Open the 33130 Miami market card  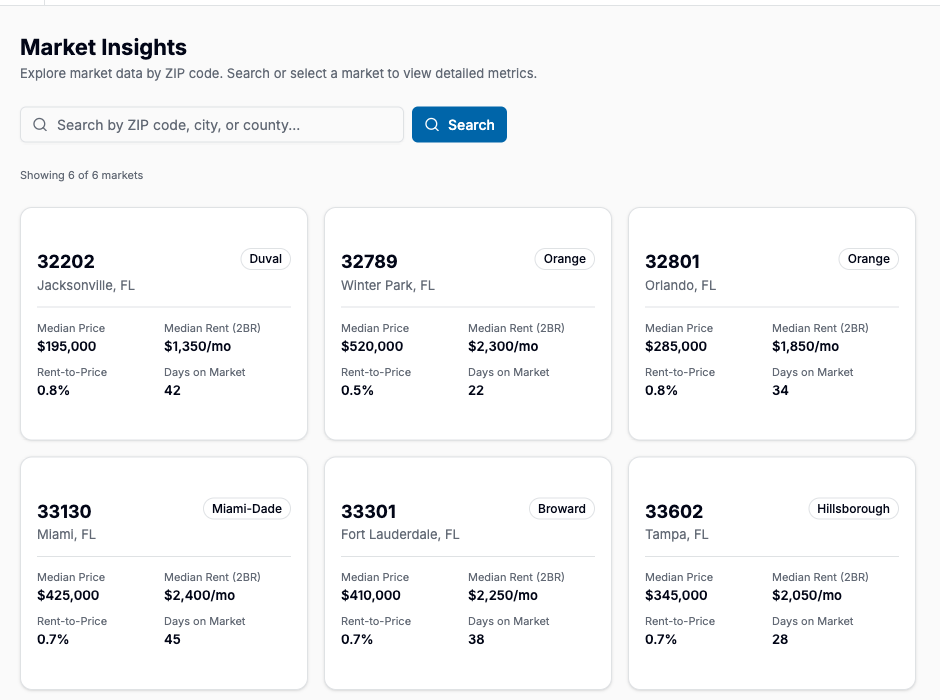click(x=163, y=572)
